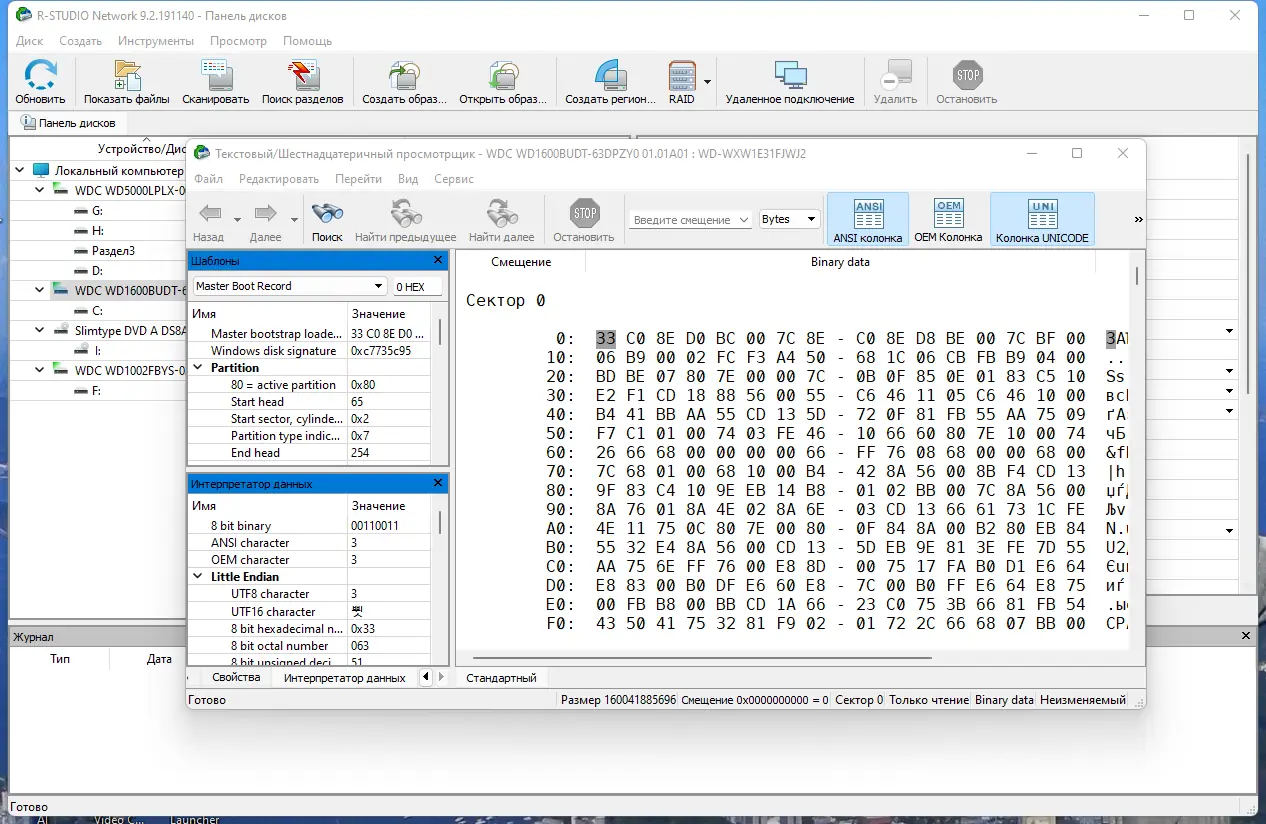The width and height of the screenshot is (1266, 824).
Task: Select partition F: in disk tree
Action: [x=97, y=391]
